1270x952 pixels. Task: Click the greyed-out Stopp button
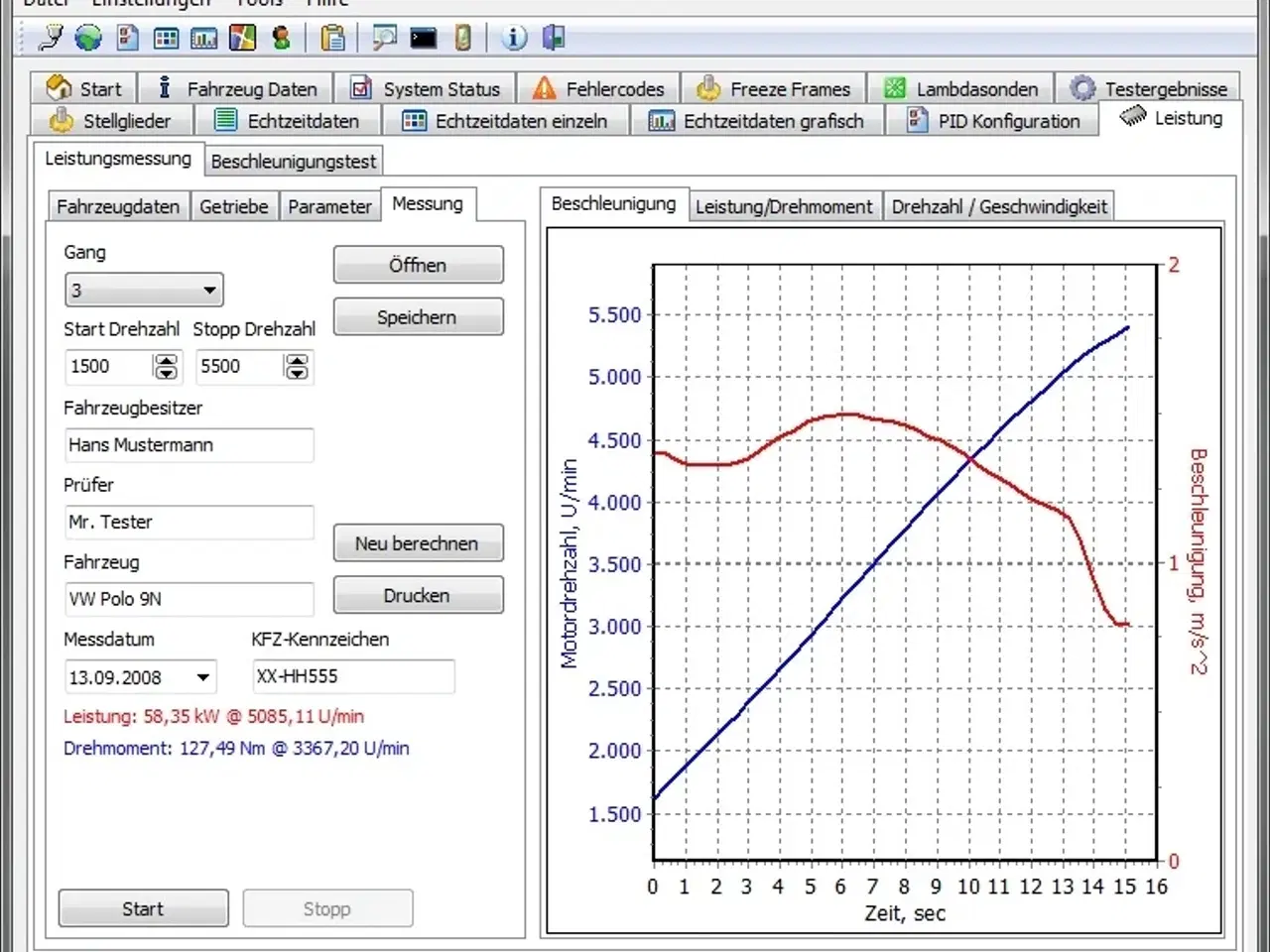(327, 908)
